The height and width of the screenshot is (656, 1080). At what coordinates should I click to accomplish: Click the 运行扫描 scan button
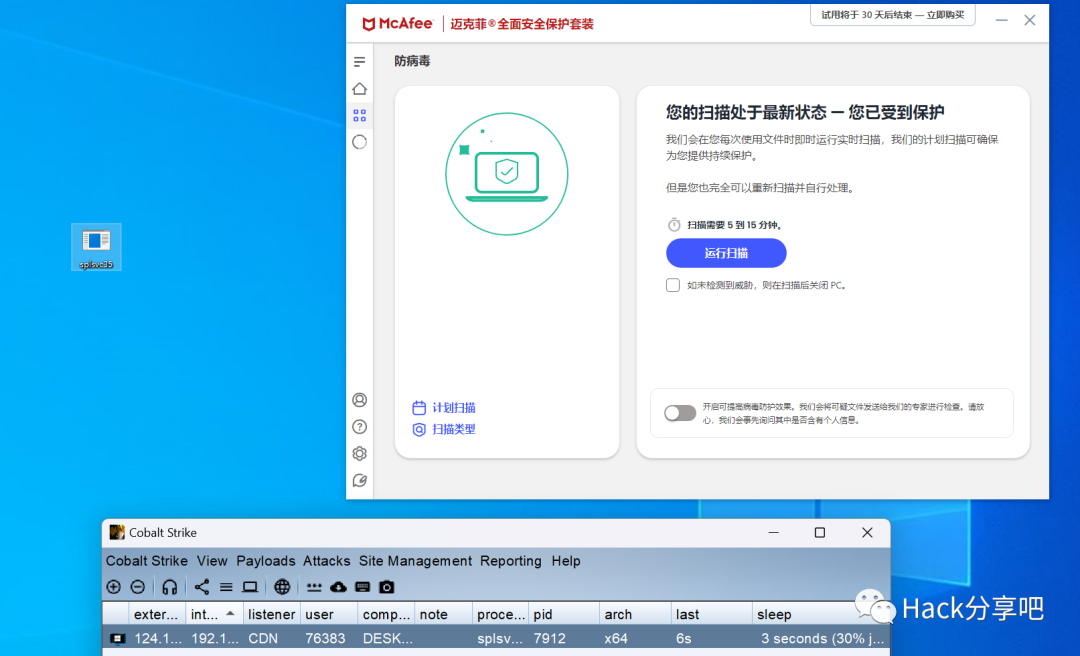pyautogui.click(x=726, y=252)
